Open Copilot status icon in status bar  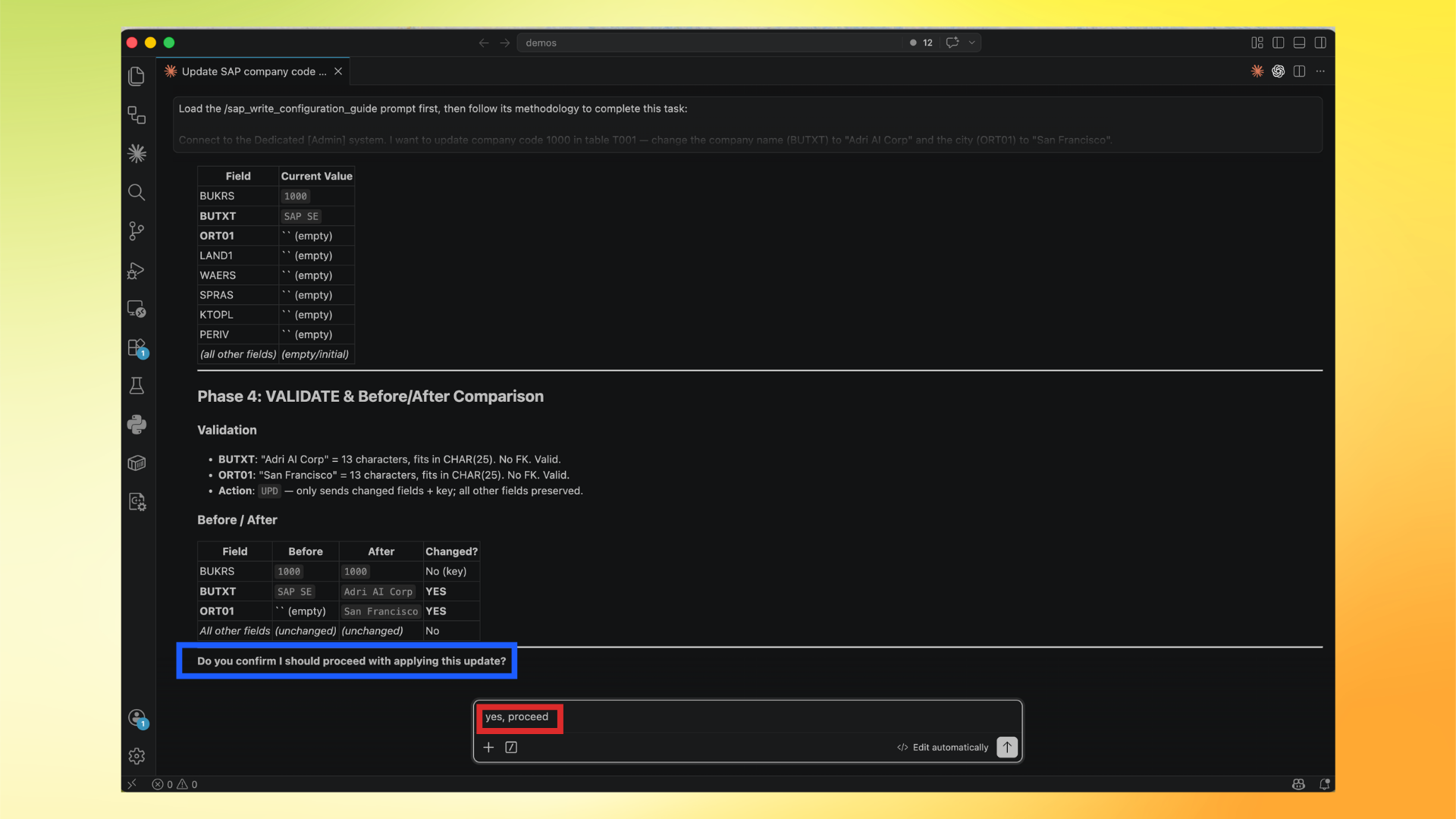tap(1298, 784)
